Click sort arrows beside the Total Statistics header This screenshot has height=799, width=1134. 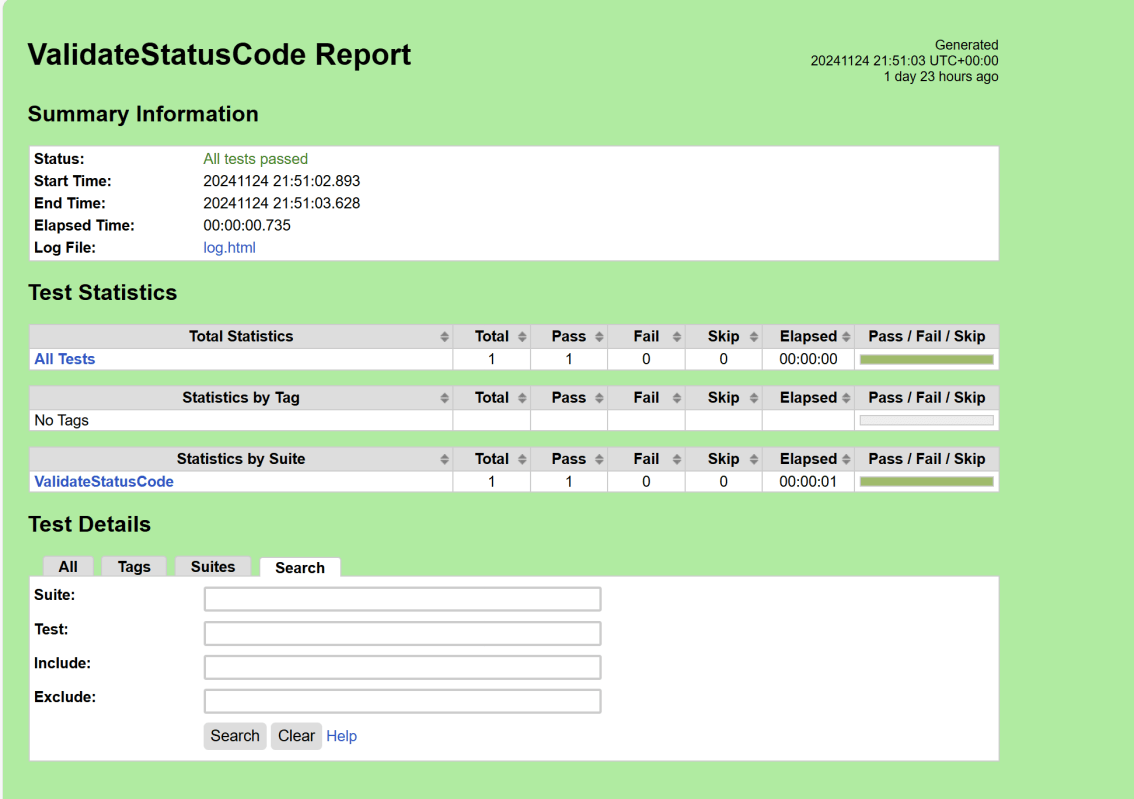(444, 337)
